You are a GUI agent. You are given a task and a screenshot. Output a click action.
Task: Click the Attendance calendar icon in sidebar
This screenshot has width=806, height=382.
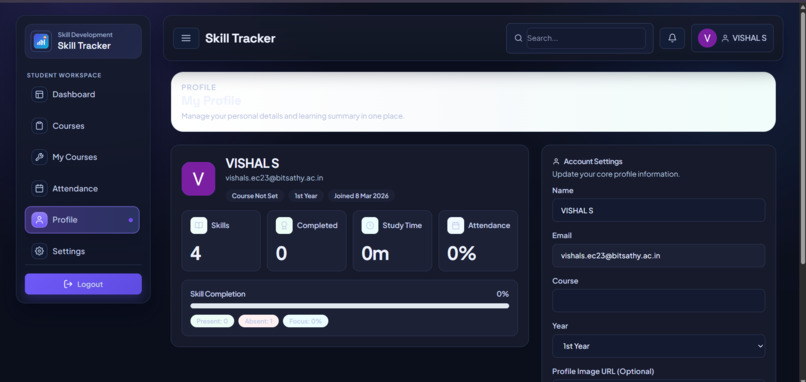(x=39, y=189)
